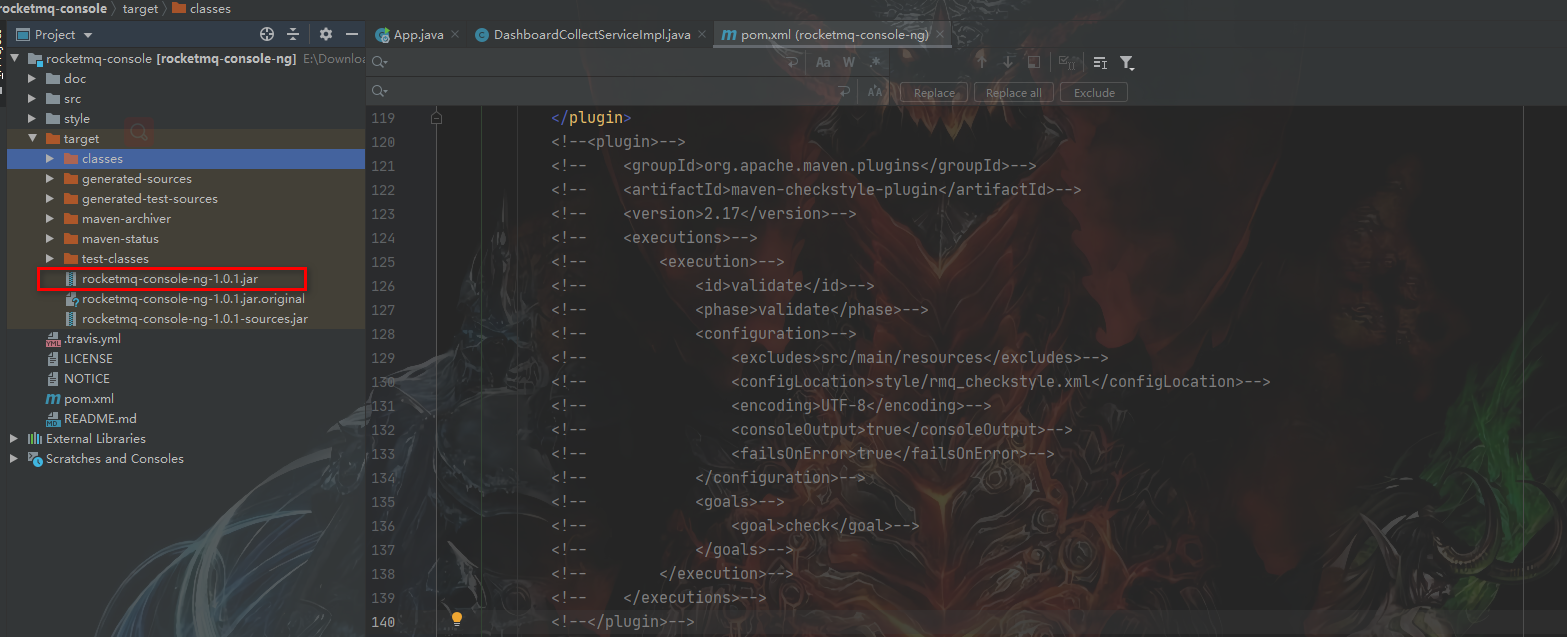
Task: Click the App.java class file icon
Action: click(382, 35)
